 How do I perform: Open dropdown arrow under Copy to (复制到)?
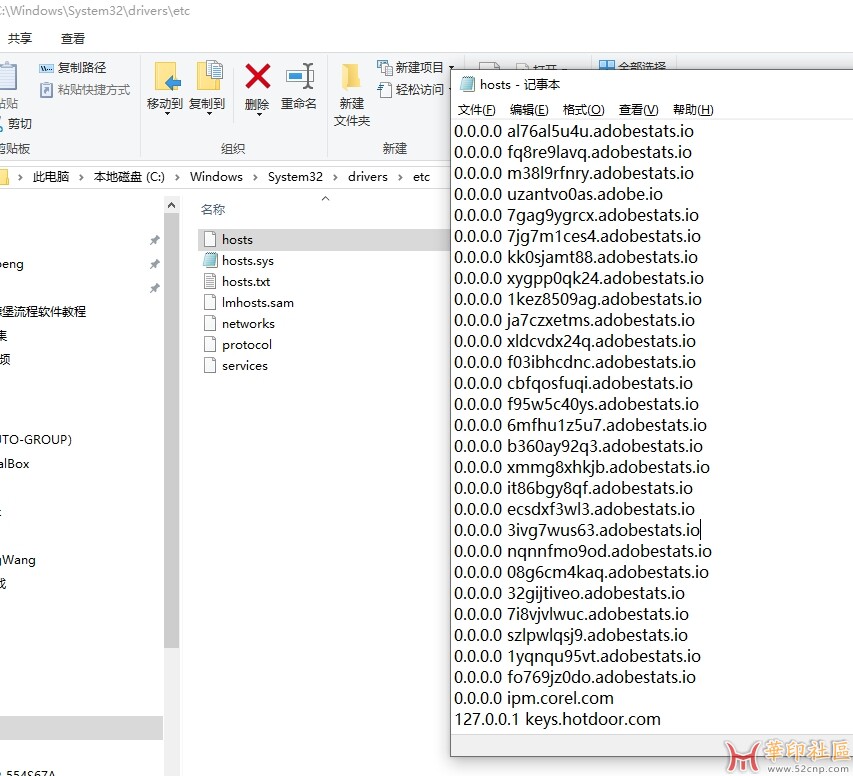[x=209, y=114]
